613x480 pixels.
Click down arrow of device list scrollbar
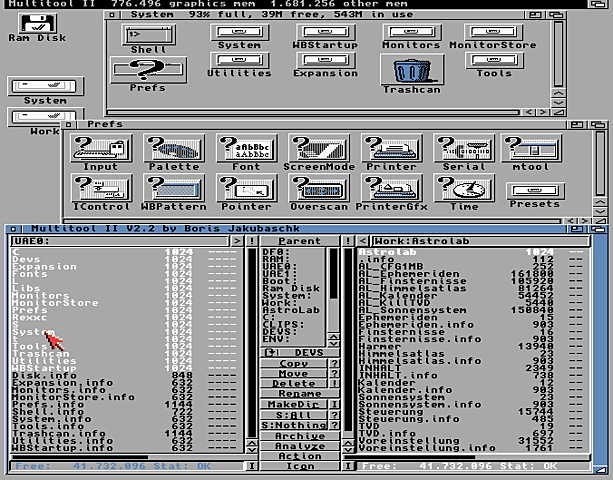click(333, 344)
